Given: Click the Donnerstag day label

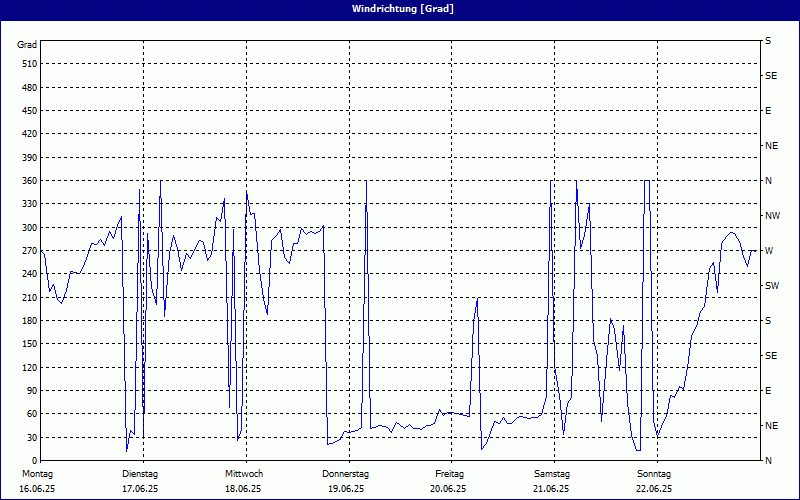Looking at the screenshot, I should tap(346, 474).
